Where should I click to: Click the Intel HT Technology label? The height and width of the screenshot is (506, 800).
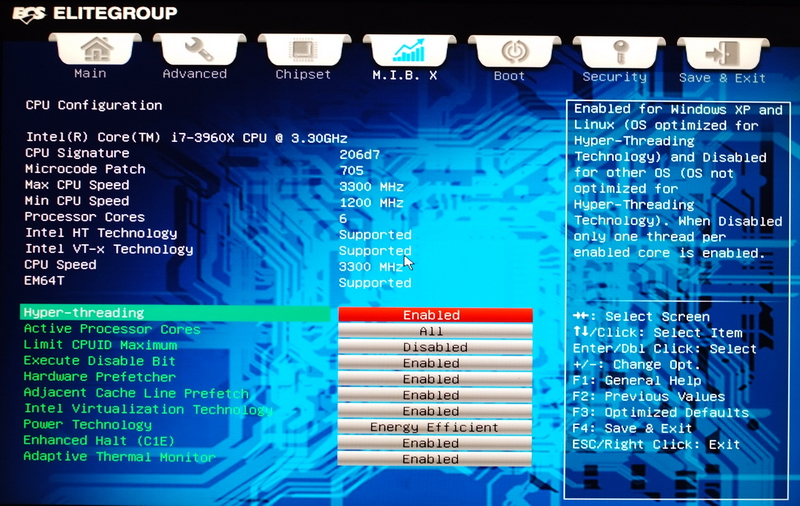(x=101, y=233)
